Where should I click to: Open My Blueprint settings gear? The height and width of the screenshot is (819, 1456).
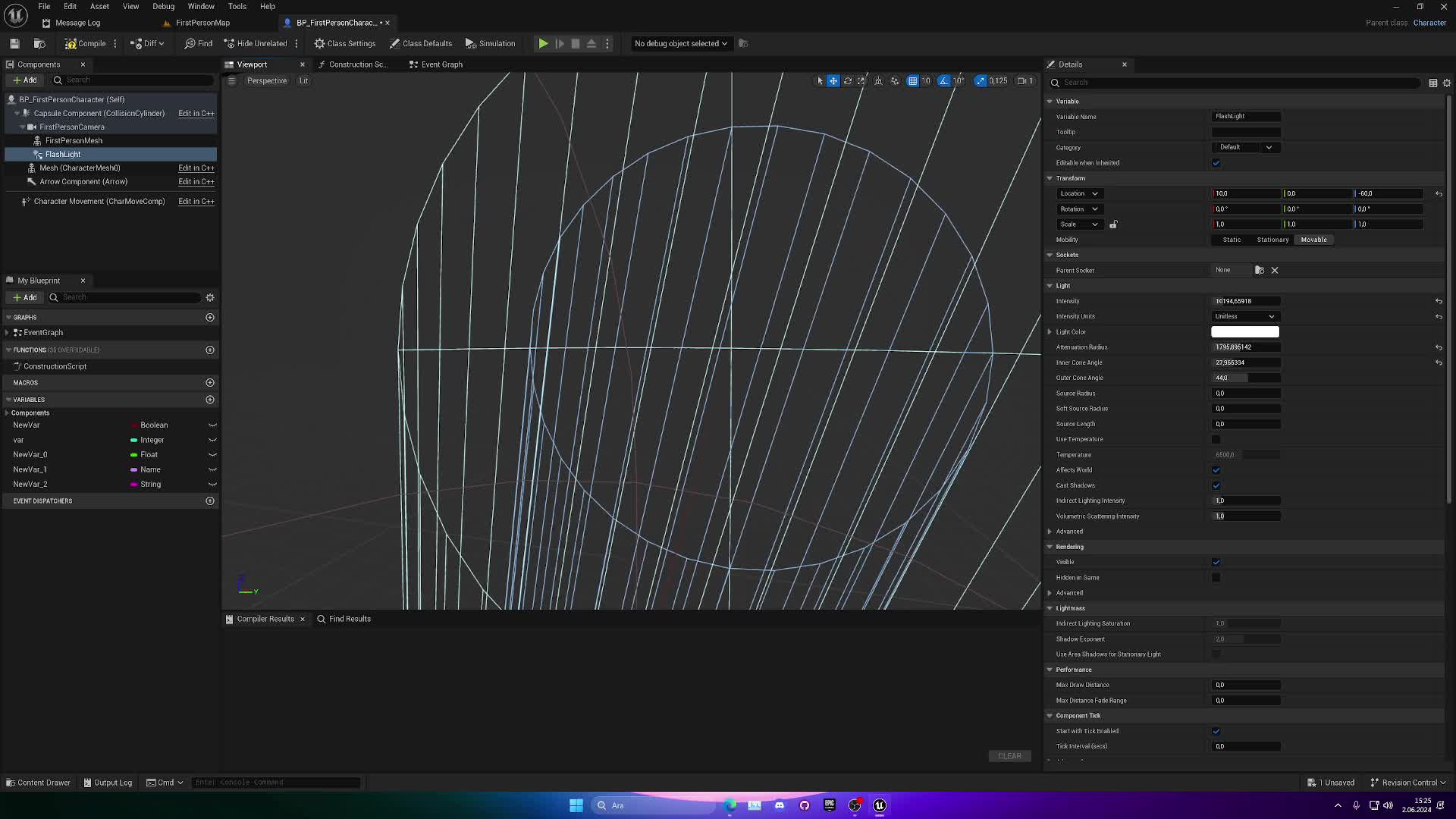210,297
